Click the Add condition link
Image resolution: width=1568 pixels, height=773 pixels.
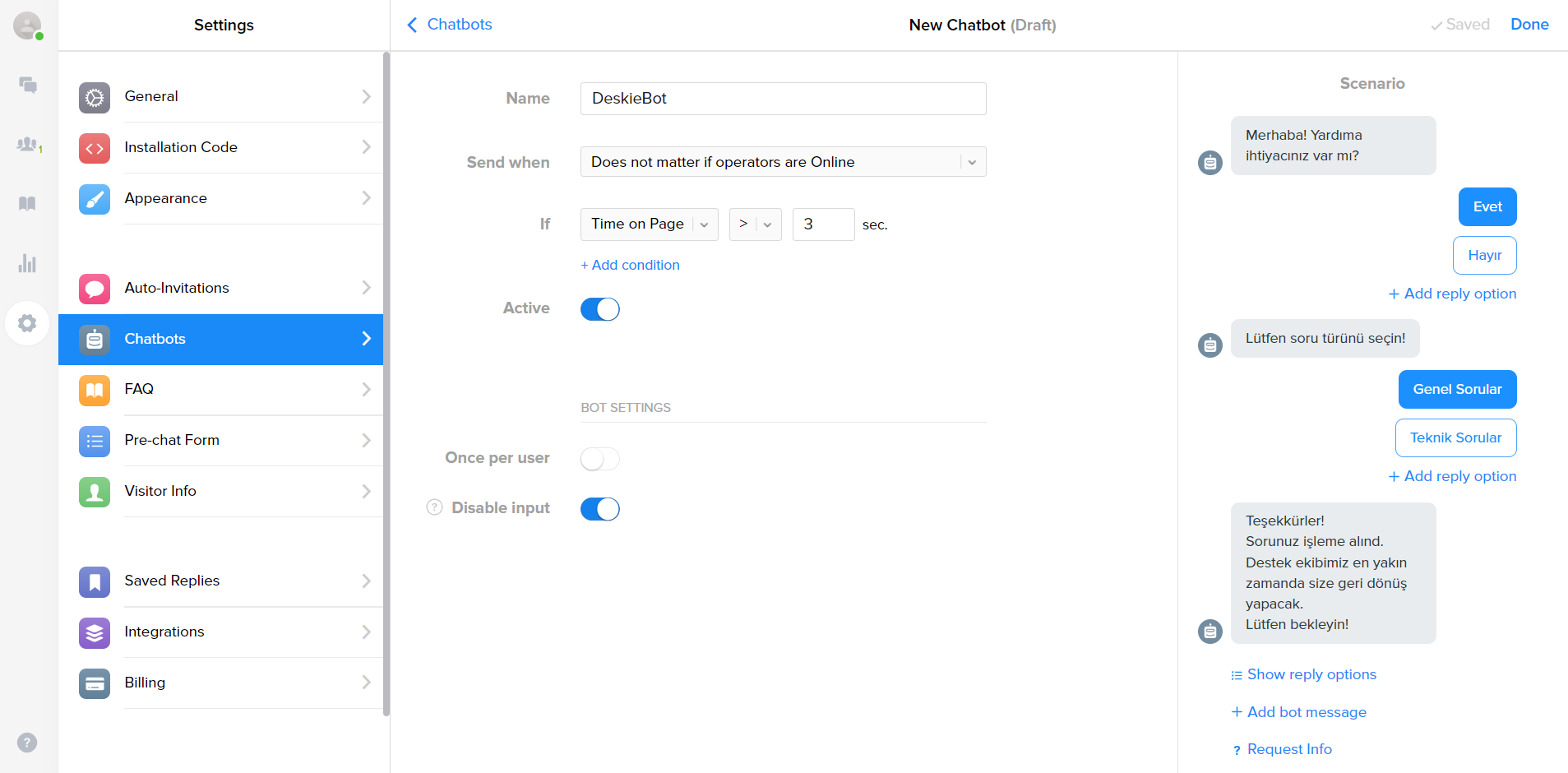(x=630, y=265)
